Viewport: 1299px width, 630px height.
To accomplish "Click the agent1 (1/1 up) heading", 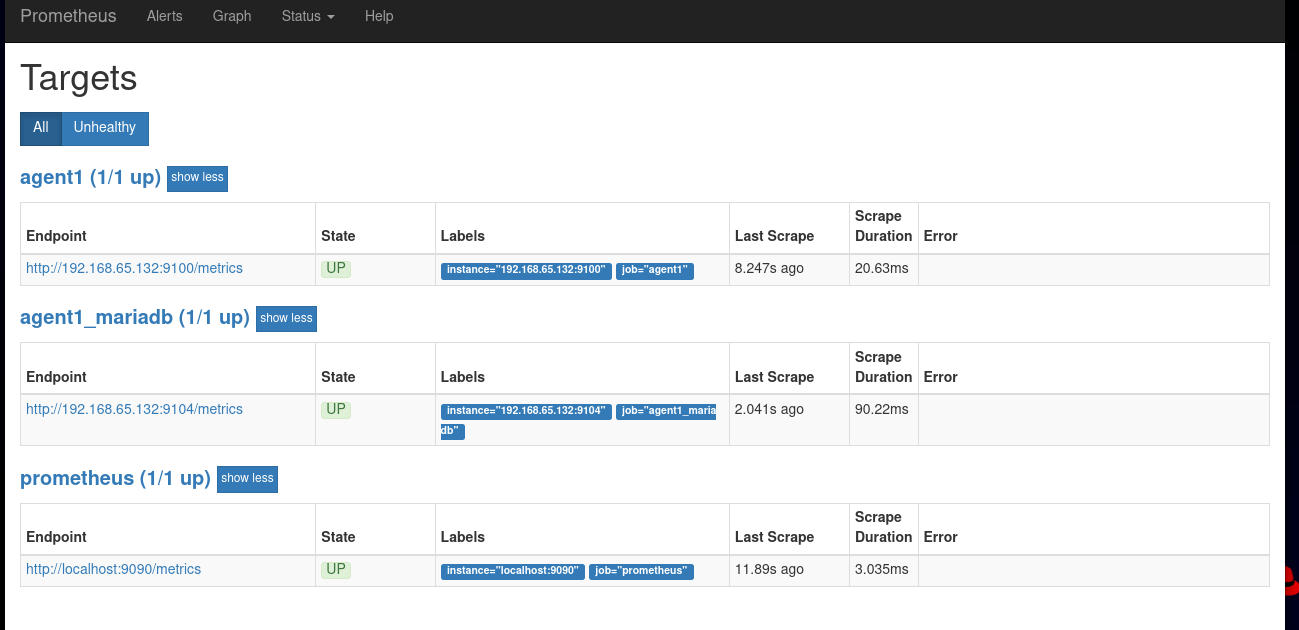I will pos(90,177).
